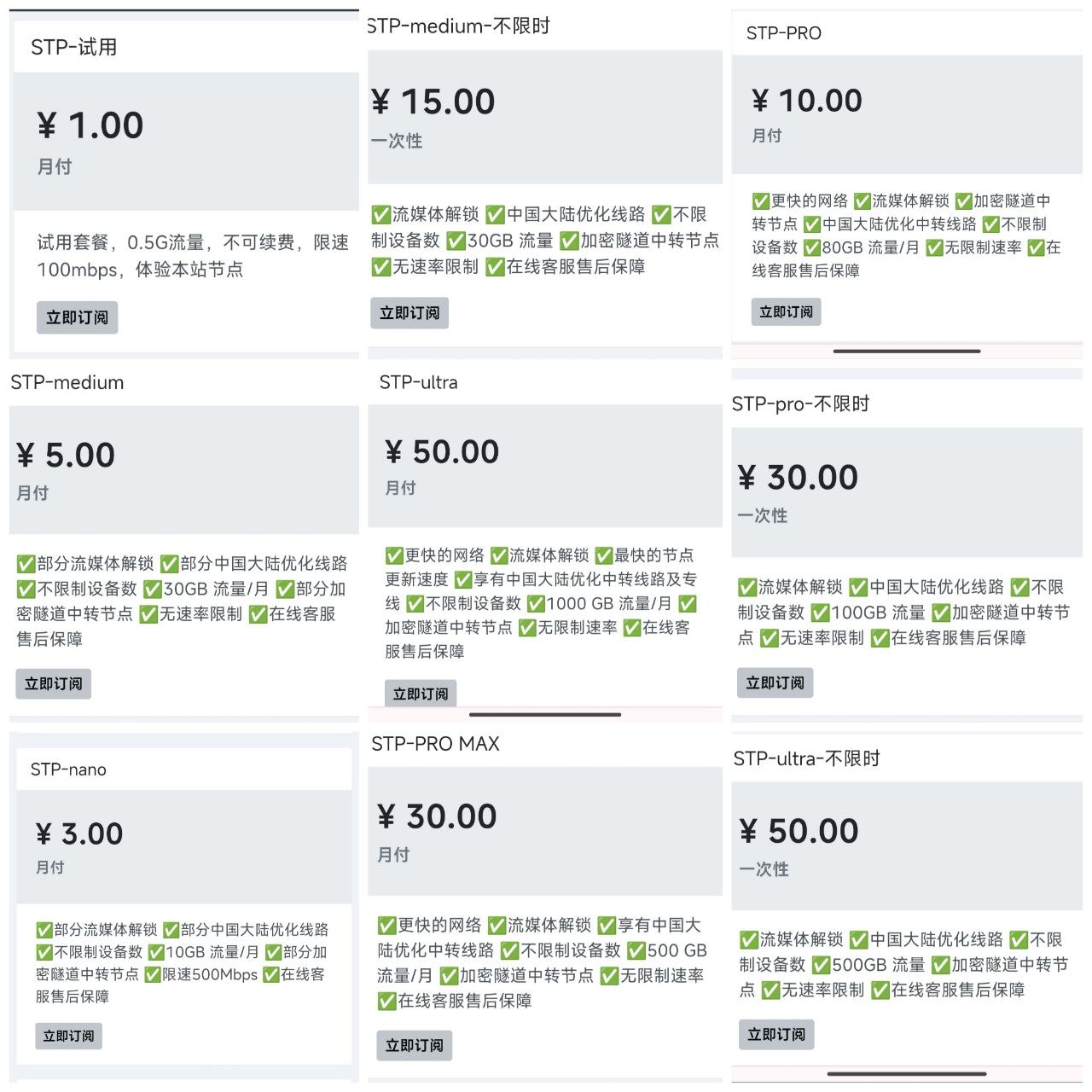1092x1092 pixels.
Task: Click the trial plan description text
Action: [x=193, y=256]
